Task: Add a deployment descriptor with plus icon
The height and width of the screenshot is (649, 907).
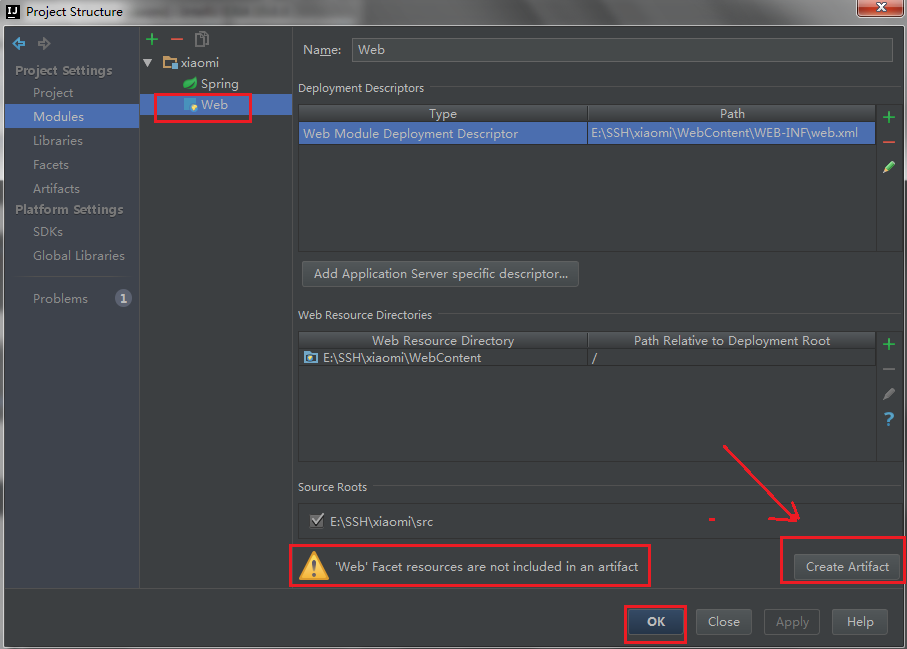Action: pyautogui.click(x=889, y=117)
